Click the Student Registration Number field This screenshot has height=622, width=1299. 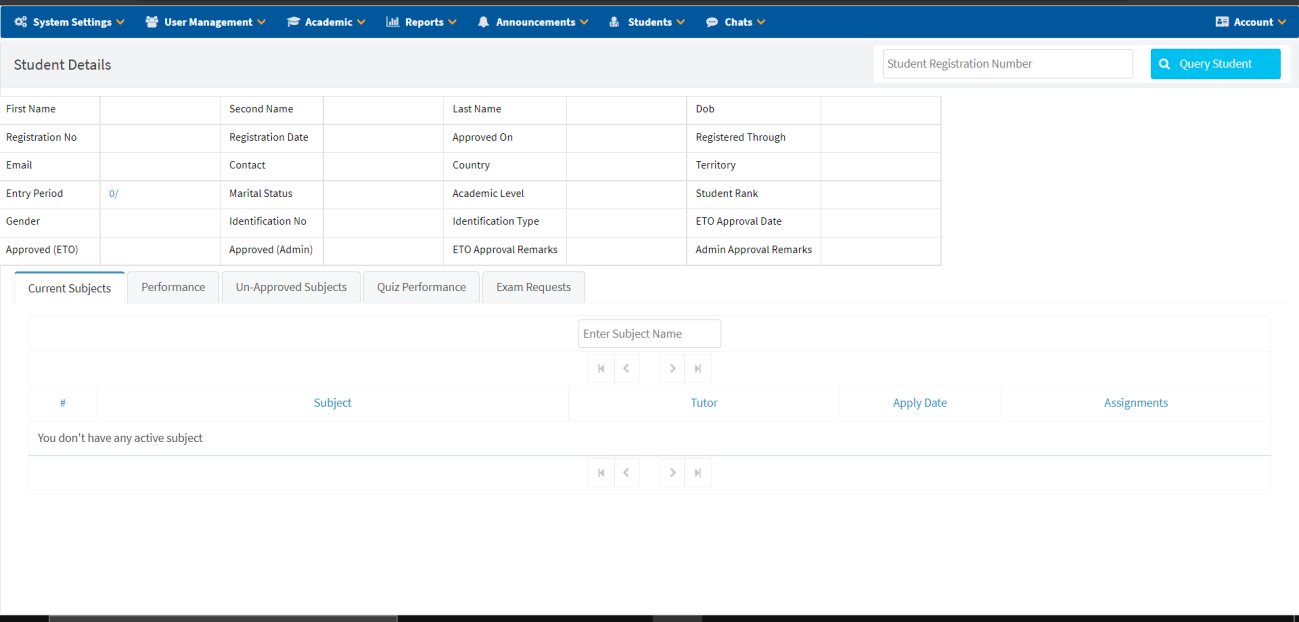[1007, 64]
